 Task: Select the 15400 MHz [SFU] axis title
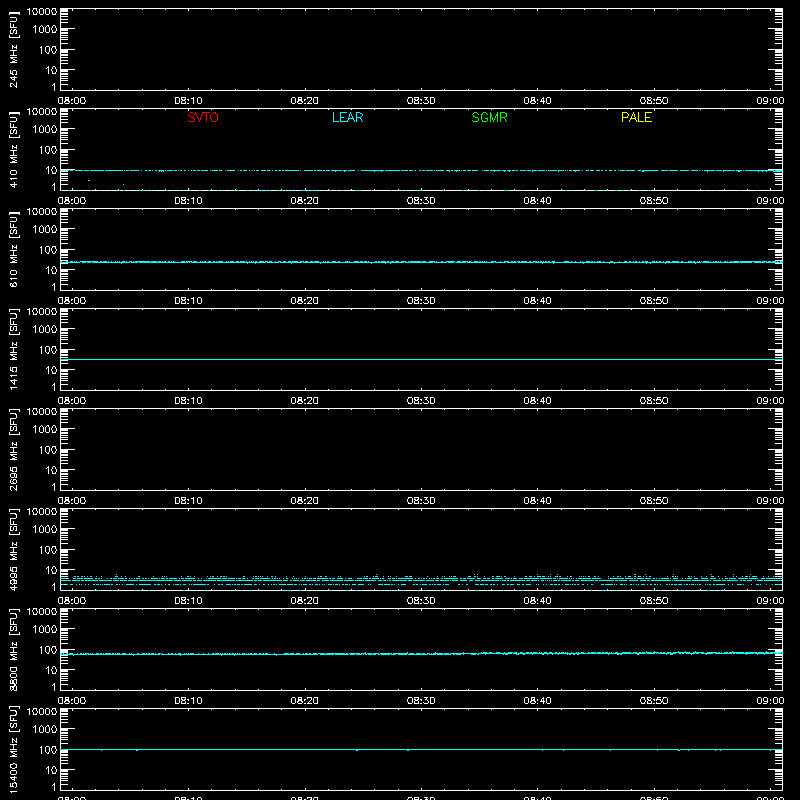coord(13,749)
